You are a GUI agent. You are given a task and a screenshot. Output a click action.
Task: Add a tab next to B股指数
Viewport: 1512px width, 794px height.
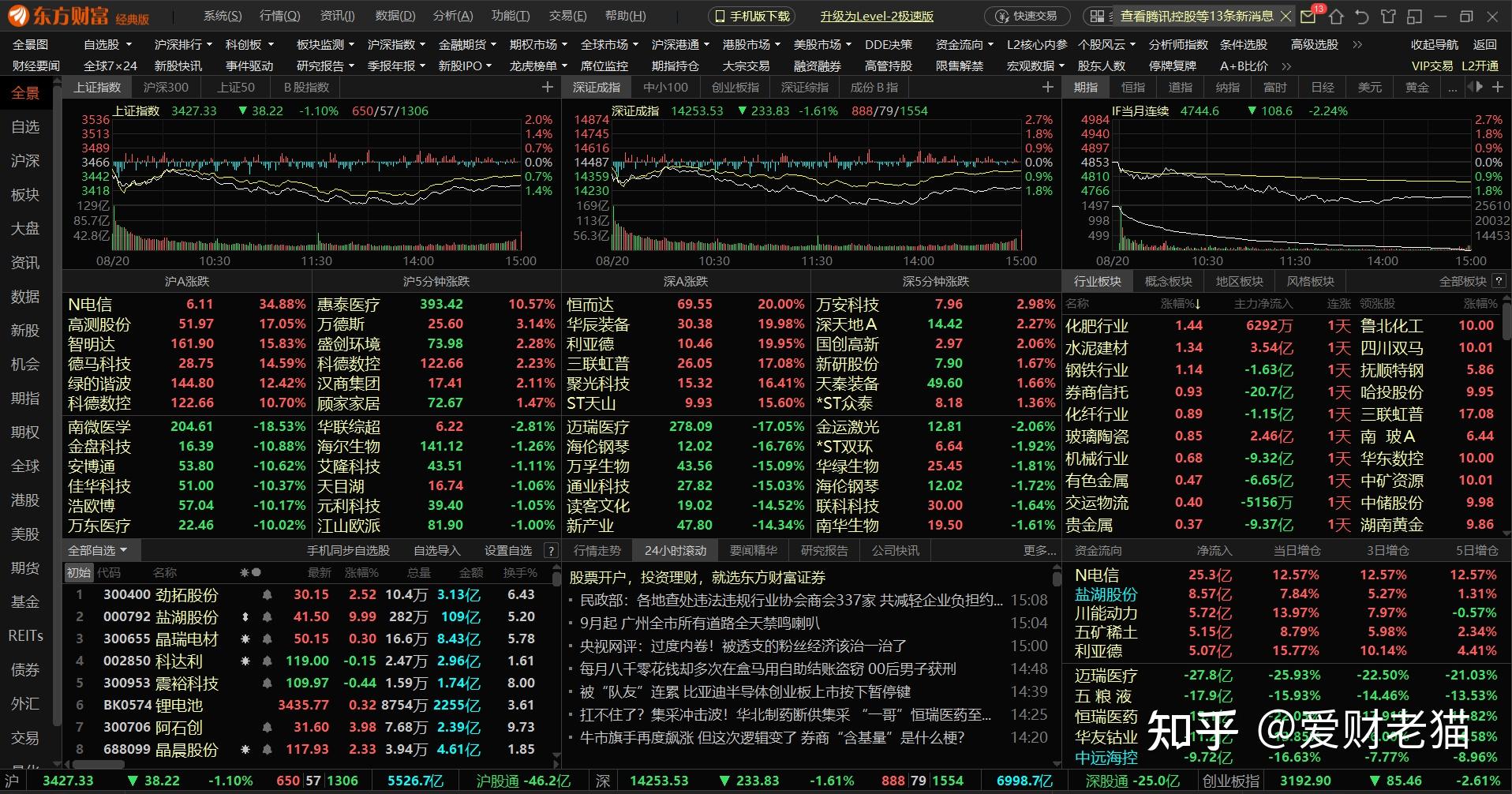pyautogui.click(x=547, y=87)
